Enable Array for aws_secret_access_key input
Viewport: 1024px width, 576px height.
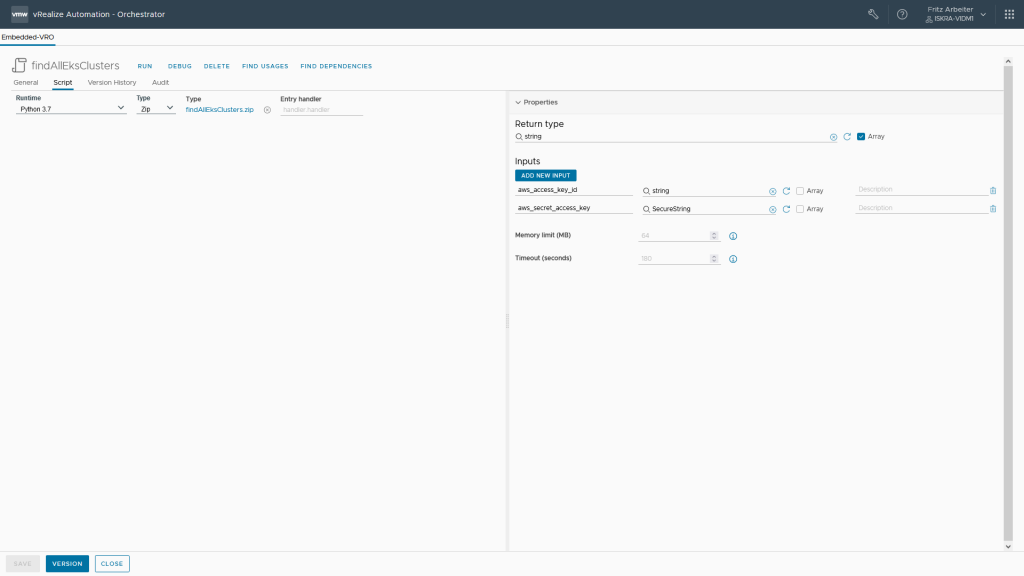pyautogui.click(x=800, y=209)
